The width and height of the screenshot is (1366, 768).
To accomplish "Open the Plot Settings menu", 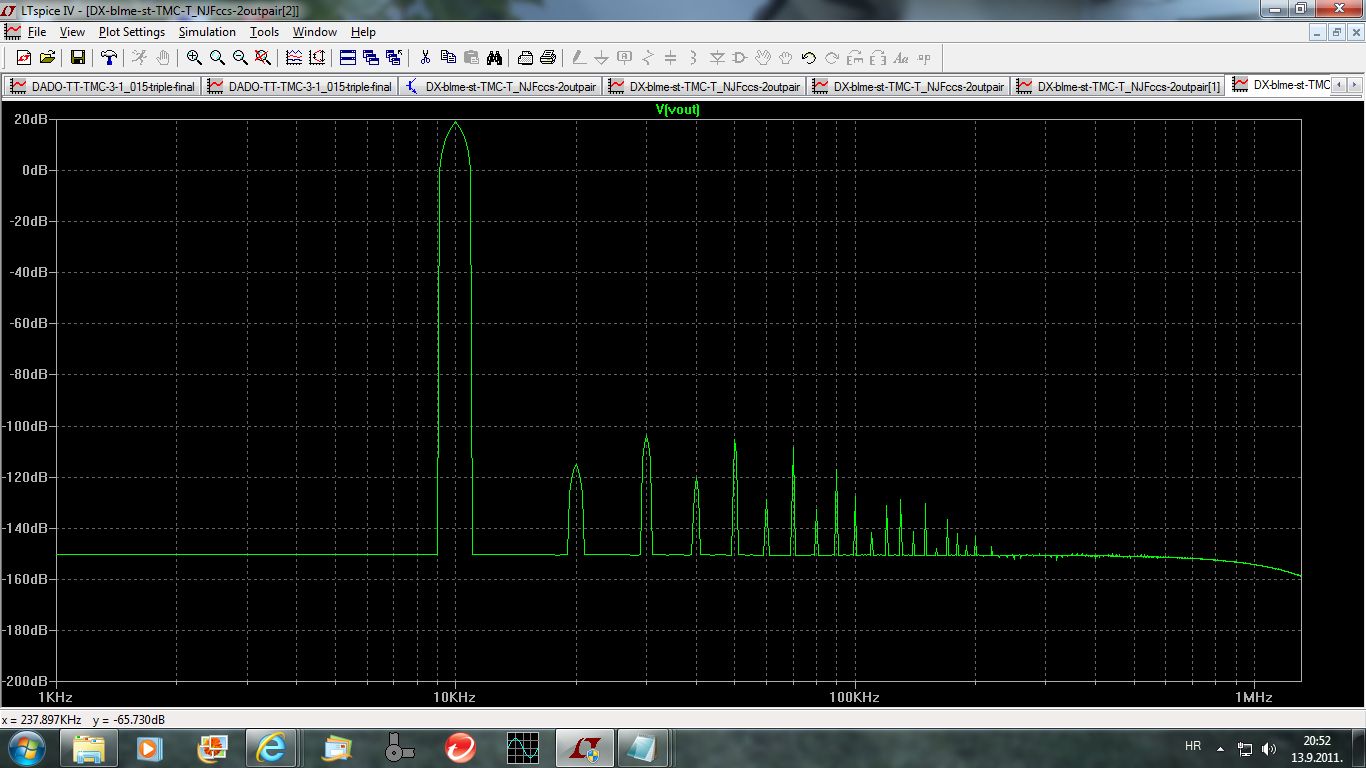I will (x=132, y=32).
